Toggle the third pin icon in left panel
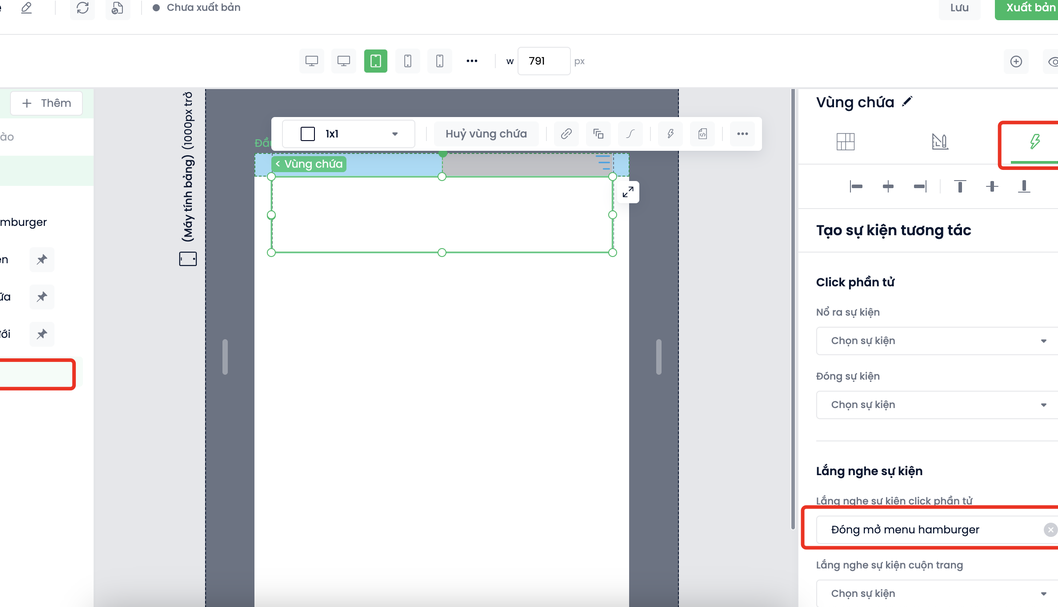1058x607 pixels. [x=42, y=334]
